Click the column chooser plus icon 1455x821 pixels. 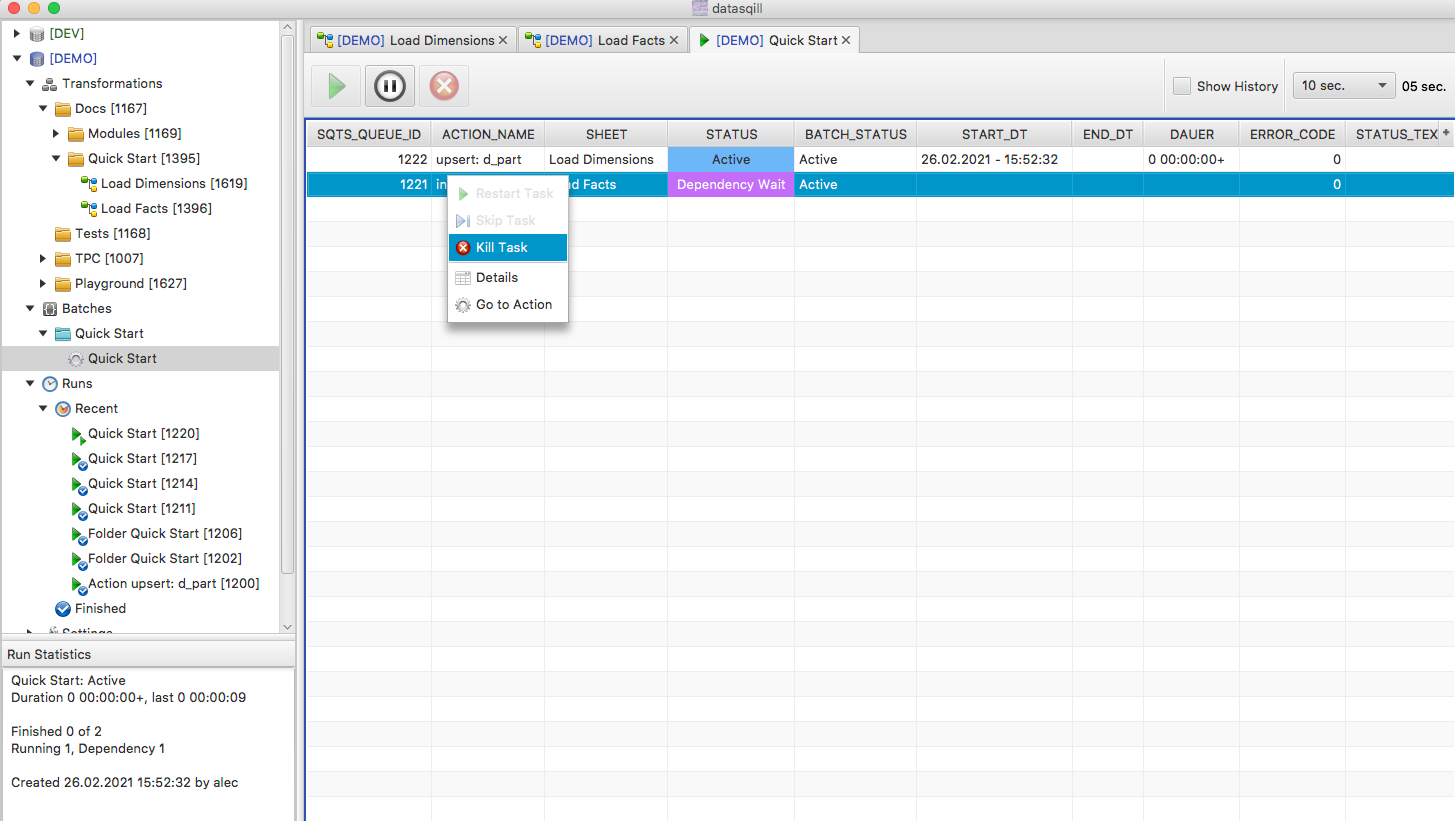click(x=1445, y=133)
